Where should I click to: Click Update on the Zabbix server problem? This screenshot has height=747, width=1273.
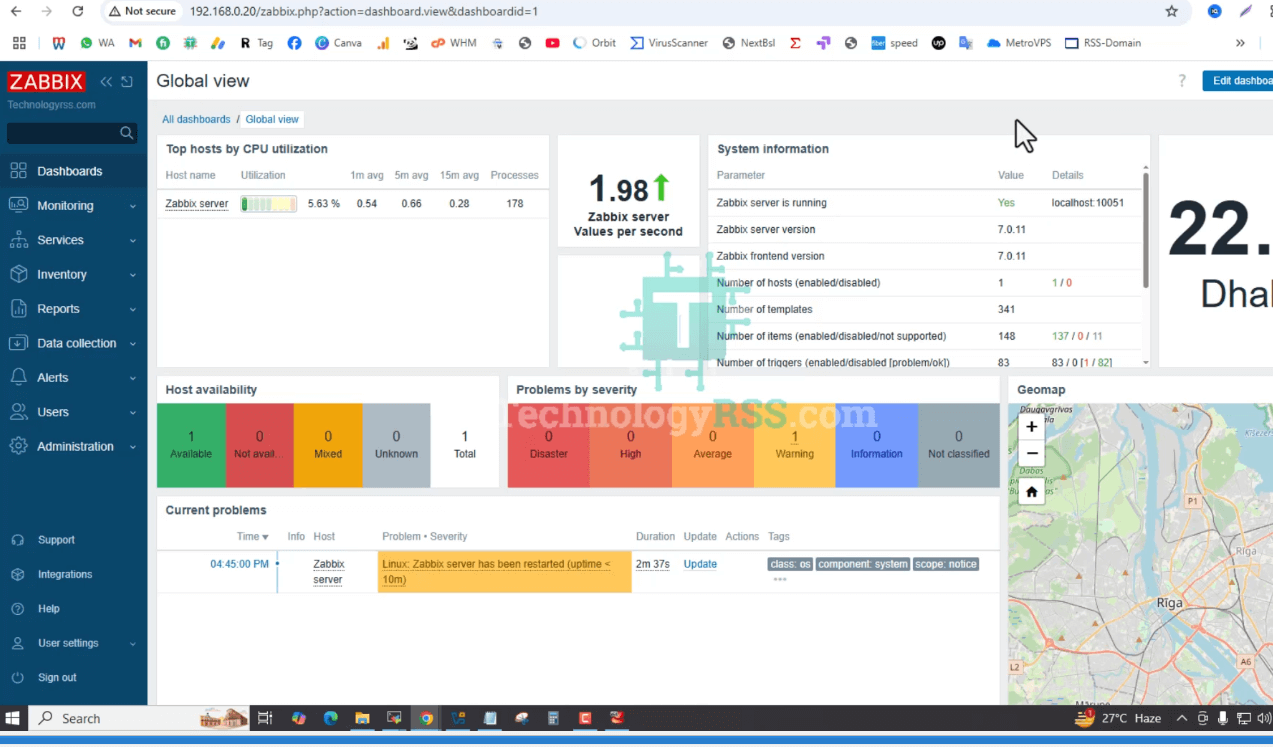[699, 564]
